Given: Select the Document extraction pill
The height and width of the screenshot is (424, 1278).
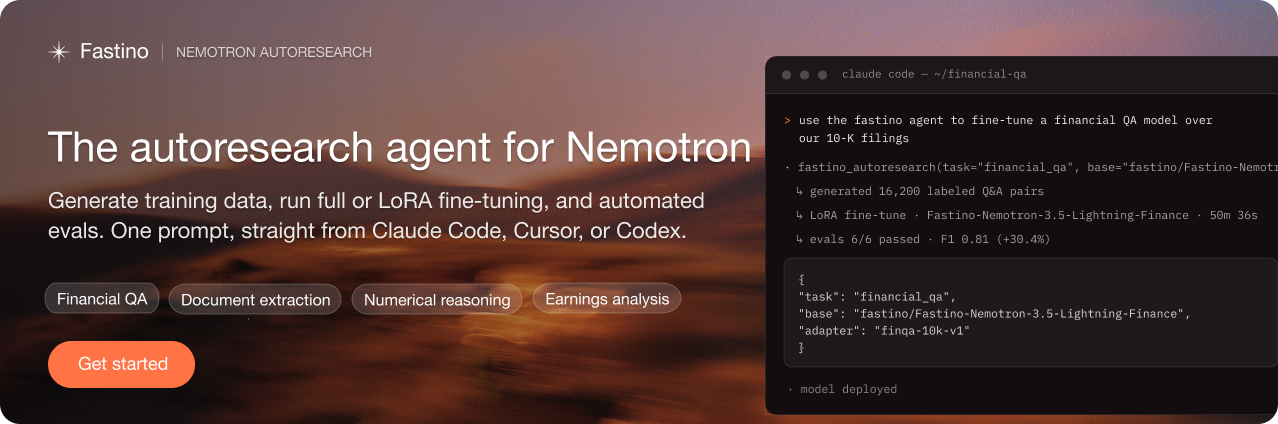Looking at the screenshot, I should [x=256, y=299].
